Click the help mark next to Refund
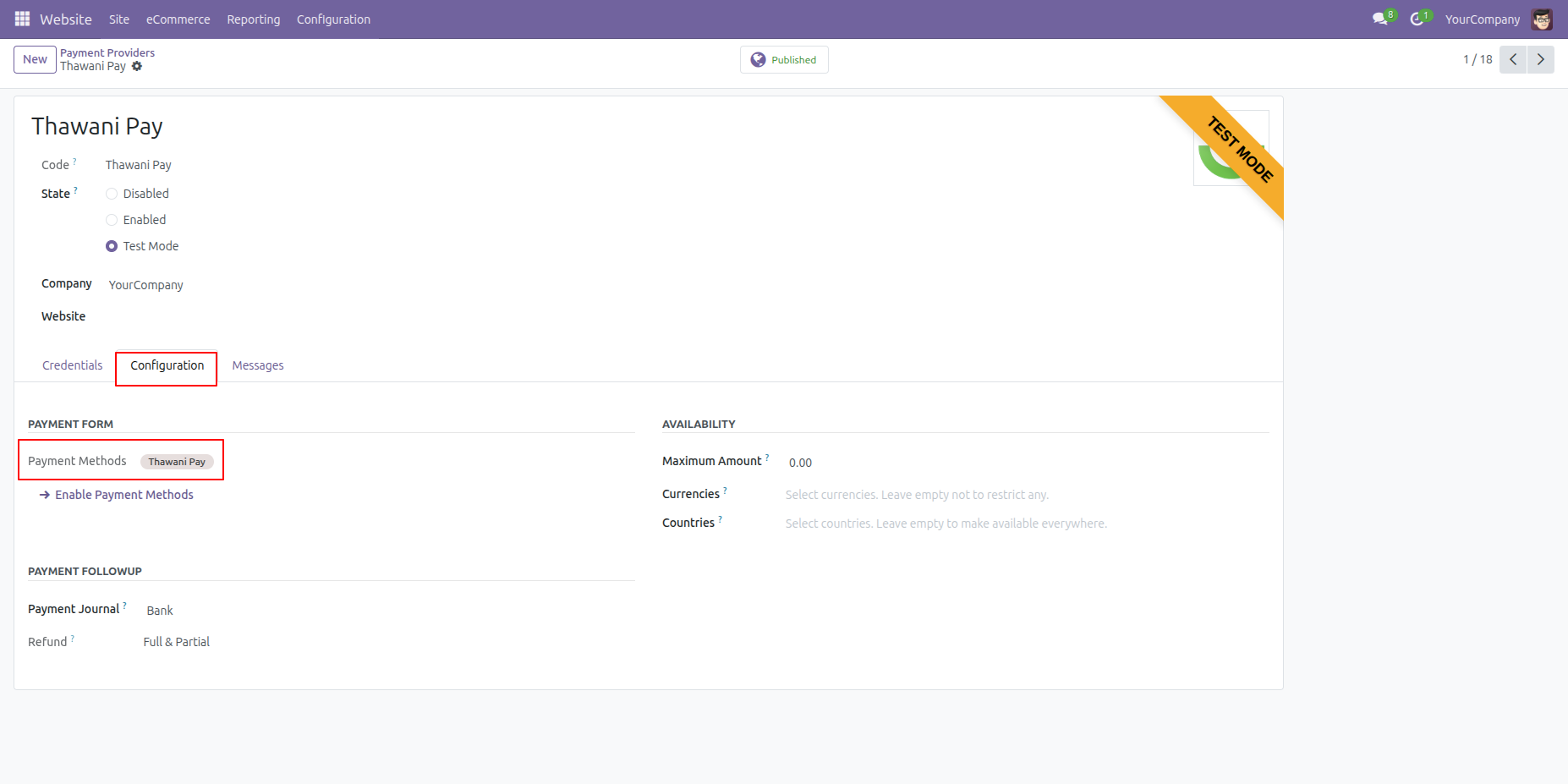 click(72, 639)
